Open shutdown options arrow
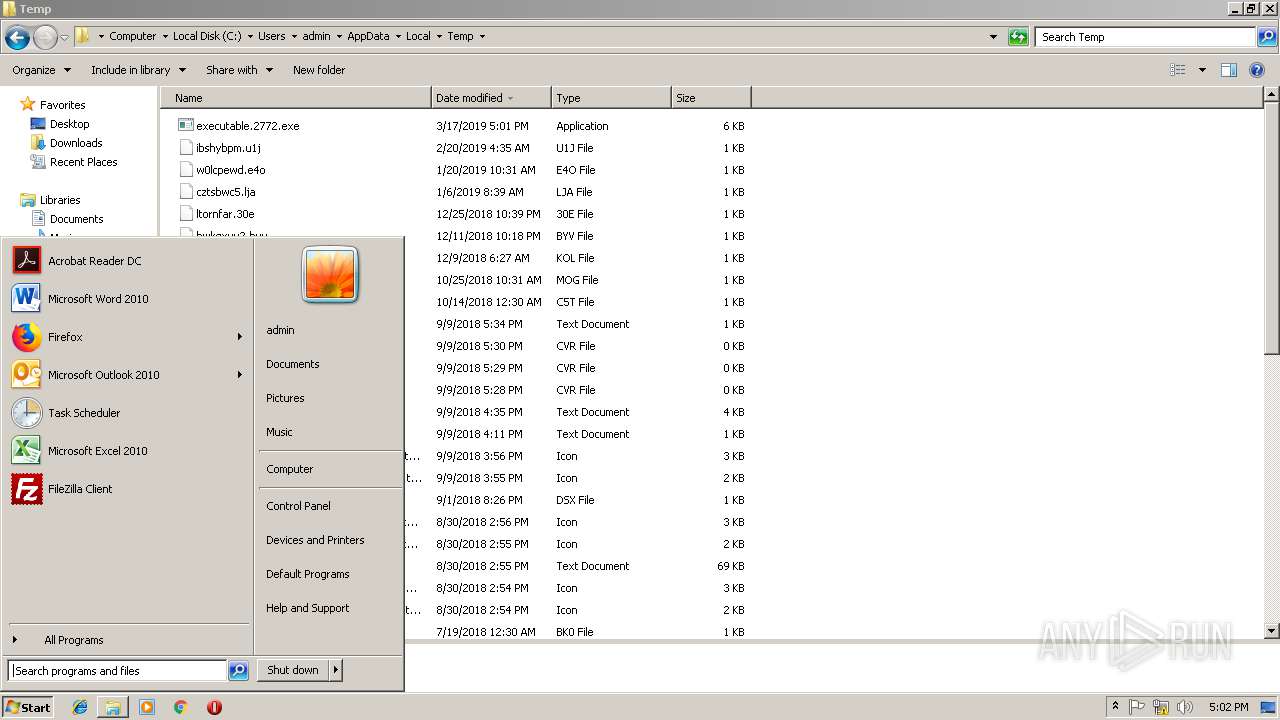 336,670
